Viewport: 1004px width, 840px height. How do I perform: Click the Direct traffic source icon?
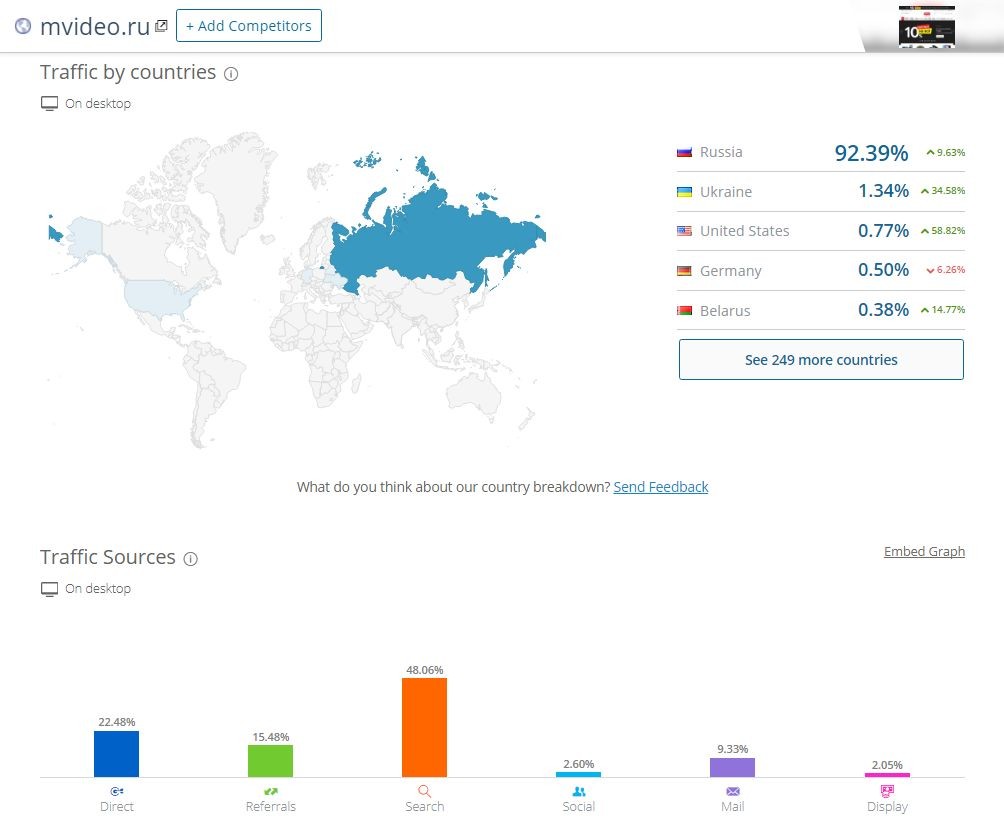117,791
